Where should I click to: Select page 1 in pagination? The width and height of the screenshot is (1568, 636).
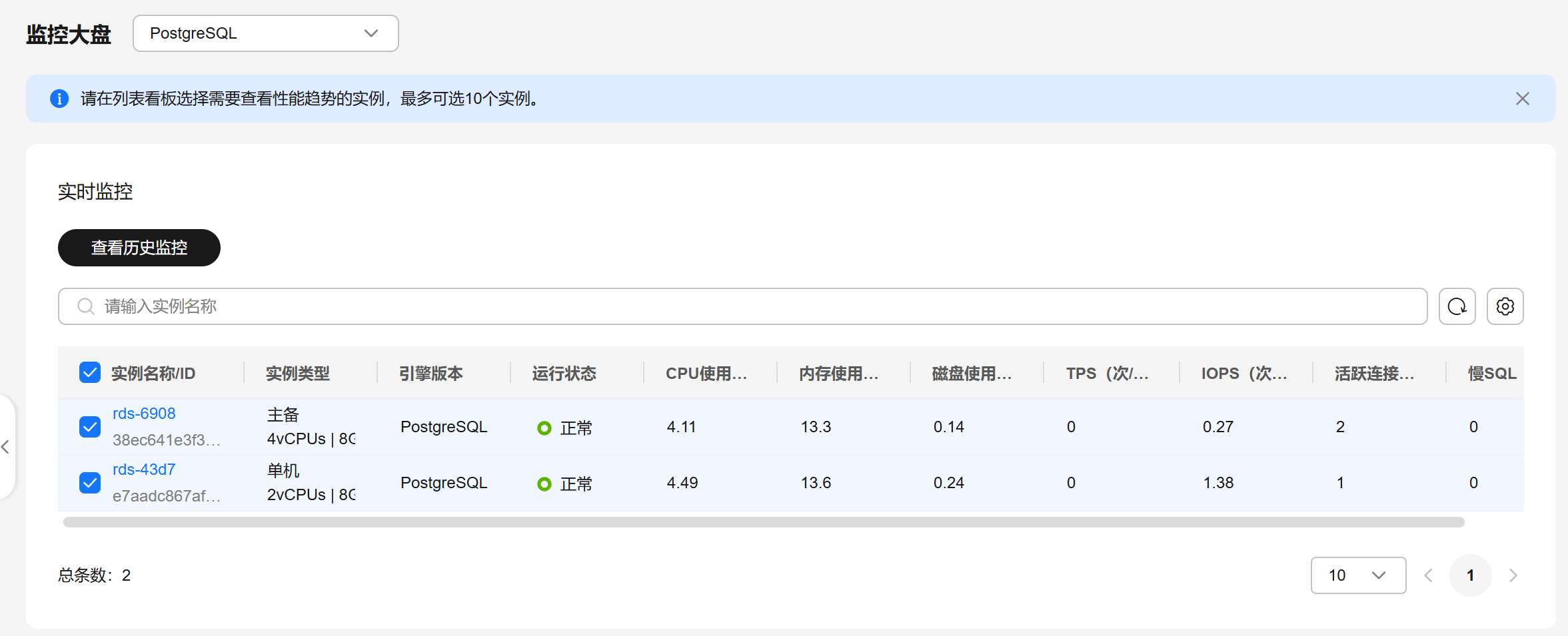coord(1470,575)
